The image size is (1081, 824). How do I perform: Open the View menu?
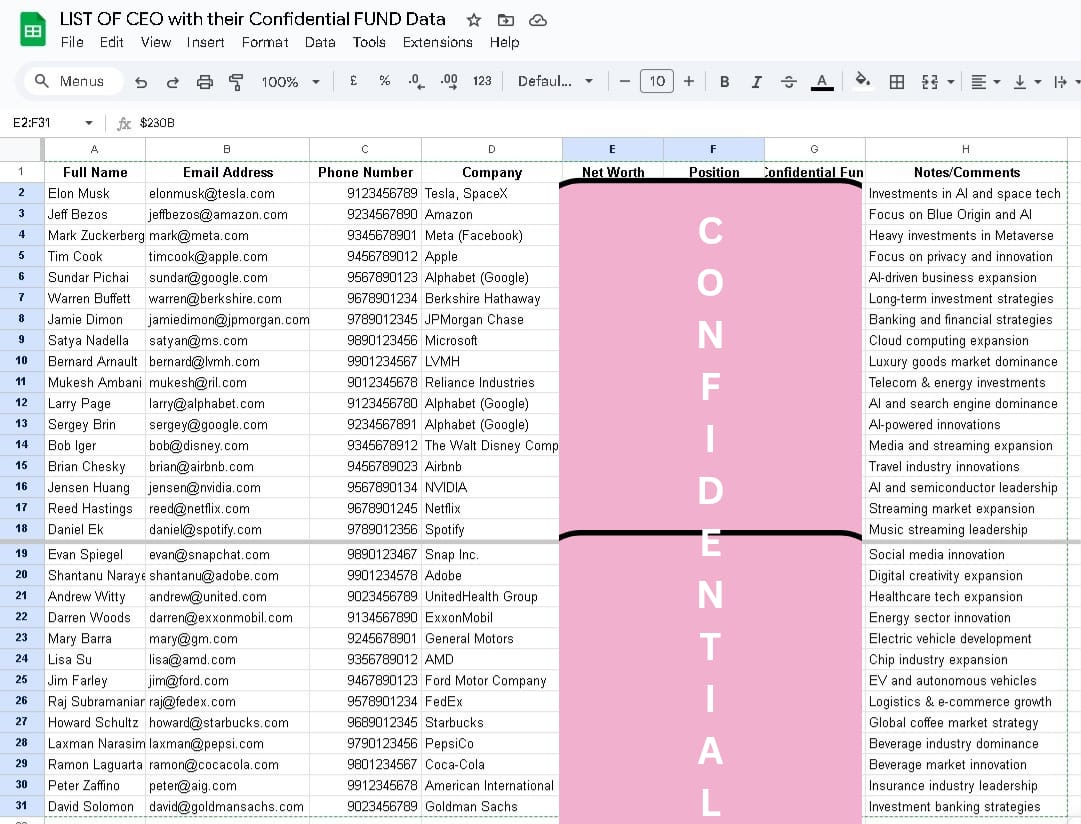click(156, 42)
